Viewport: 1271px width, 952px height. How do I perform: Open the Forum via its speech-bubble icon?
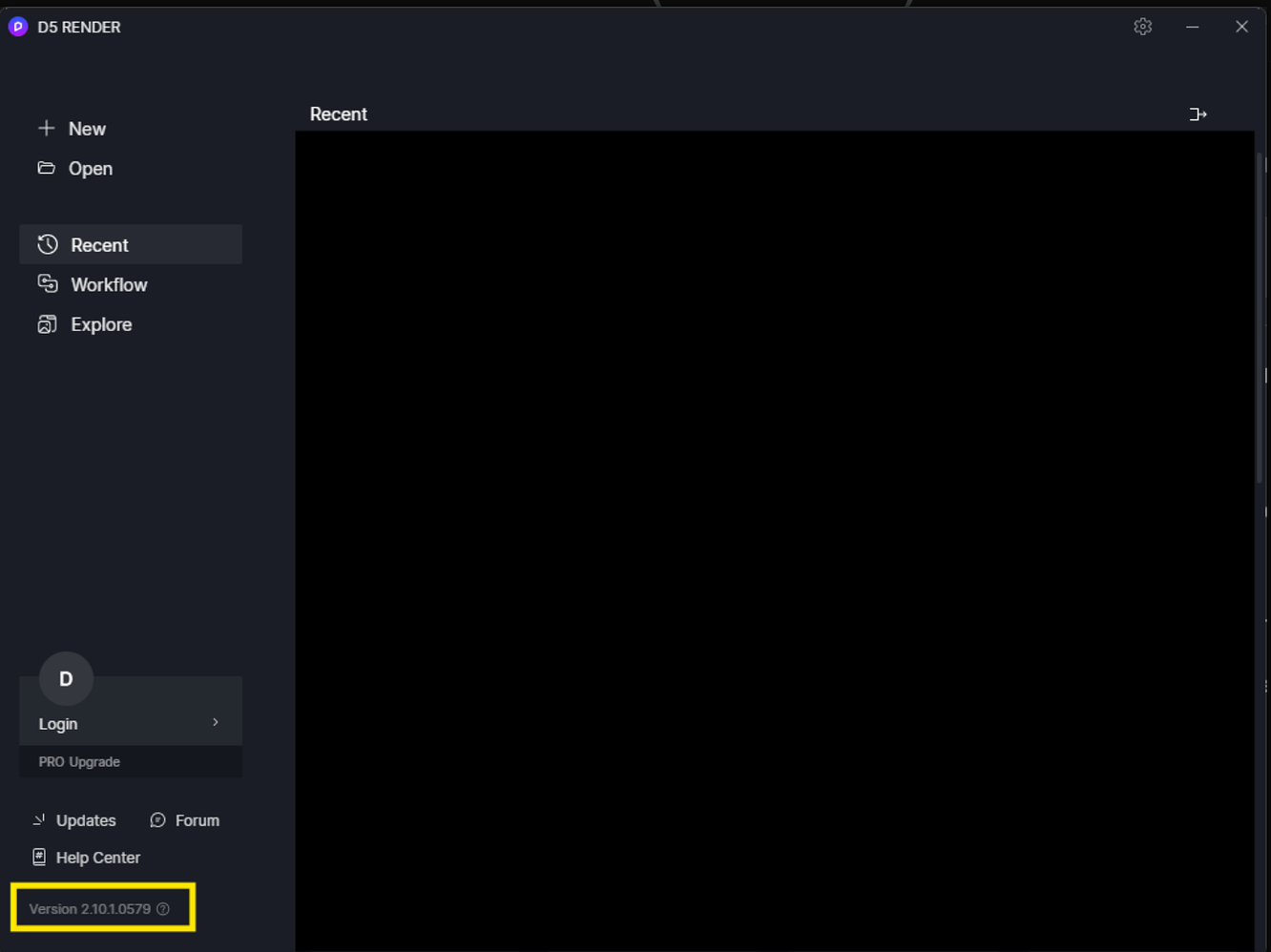[x=156, y=819]
